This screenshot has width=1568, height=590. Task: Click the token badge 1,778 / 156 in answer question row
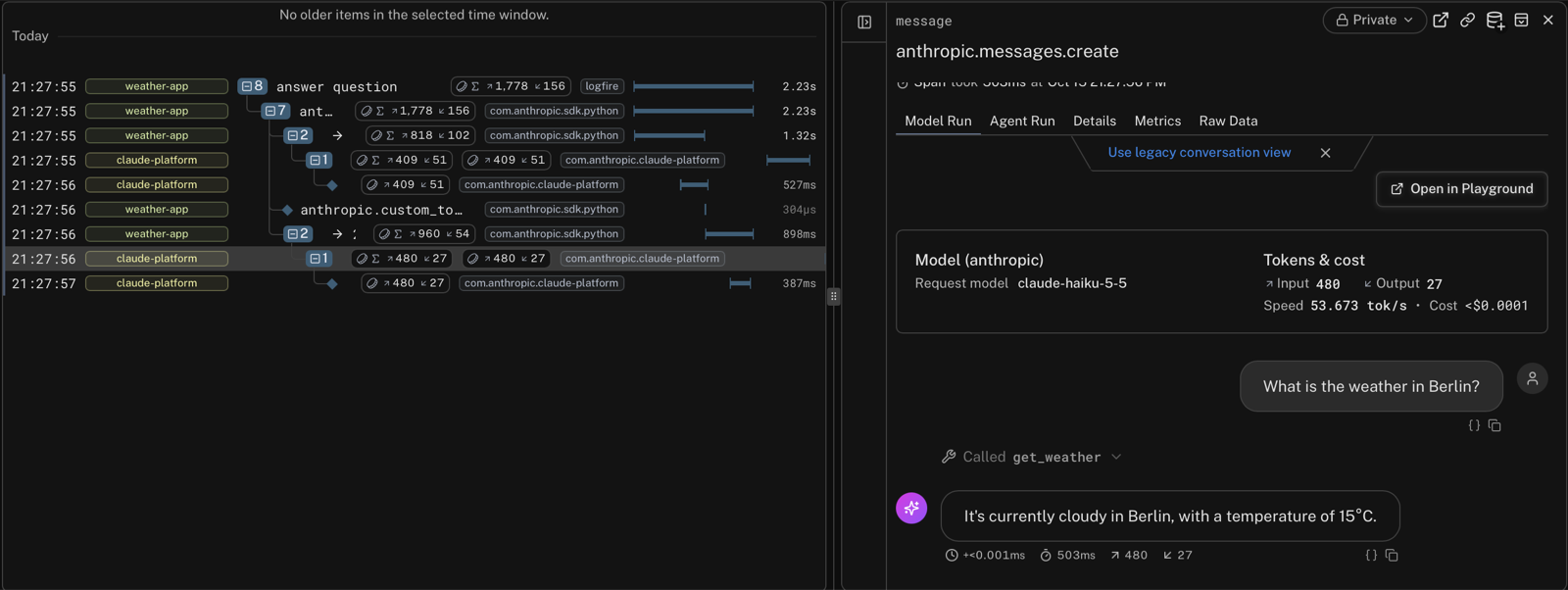click(x=511, y=86)
